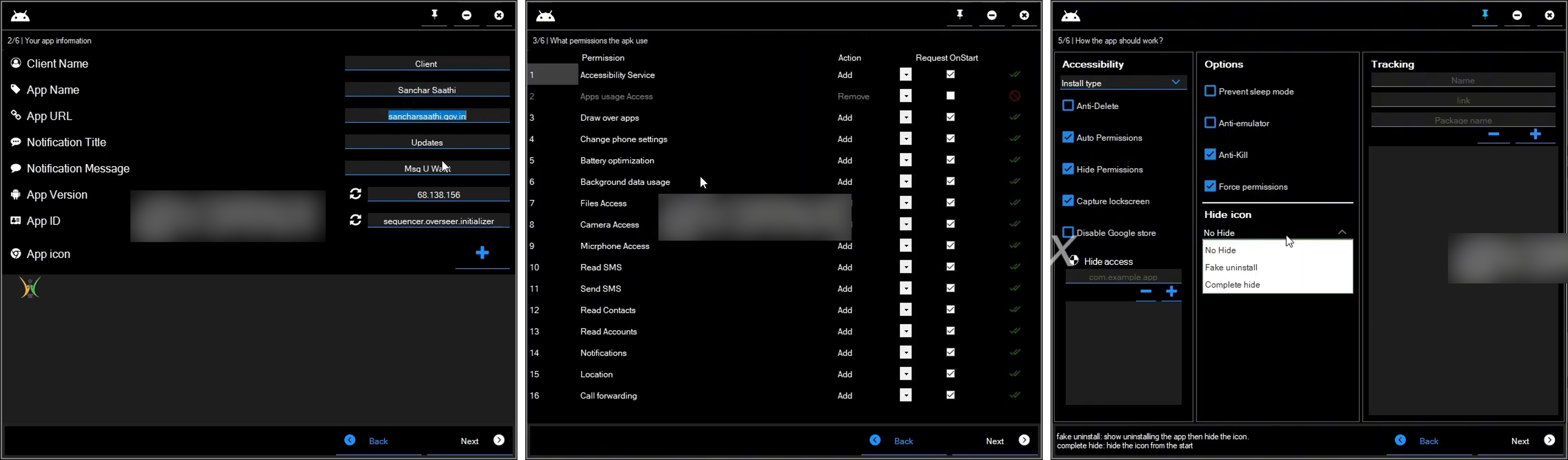
Task: Click the plus icon in Tracking panel
Action: (1535, 134)
